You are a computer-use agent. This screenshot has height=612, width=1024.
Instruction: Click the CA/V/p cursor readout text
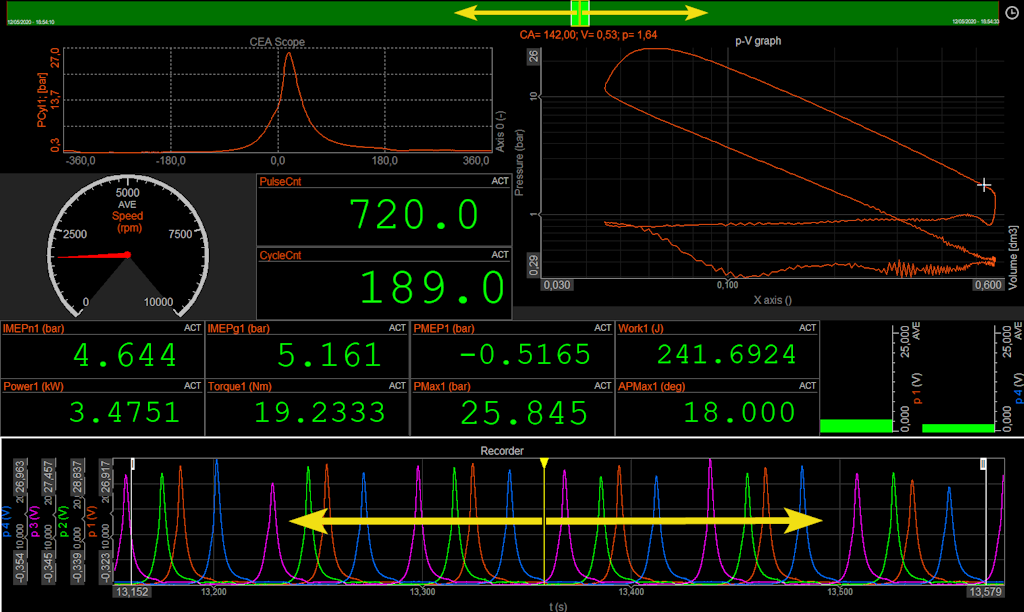click(x=588, y=35)
